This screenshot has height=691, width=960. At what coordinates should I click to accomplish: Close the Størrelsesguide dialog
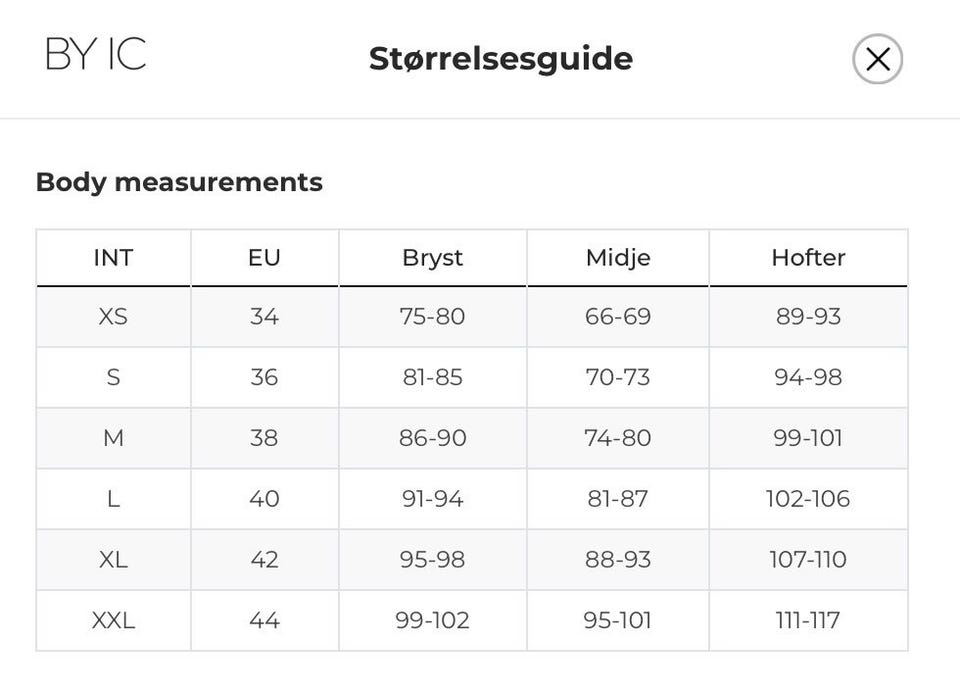tap(877, 59)
